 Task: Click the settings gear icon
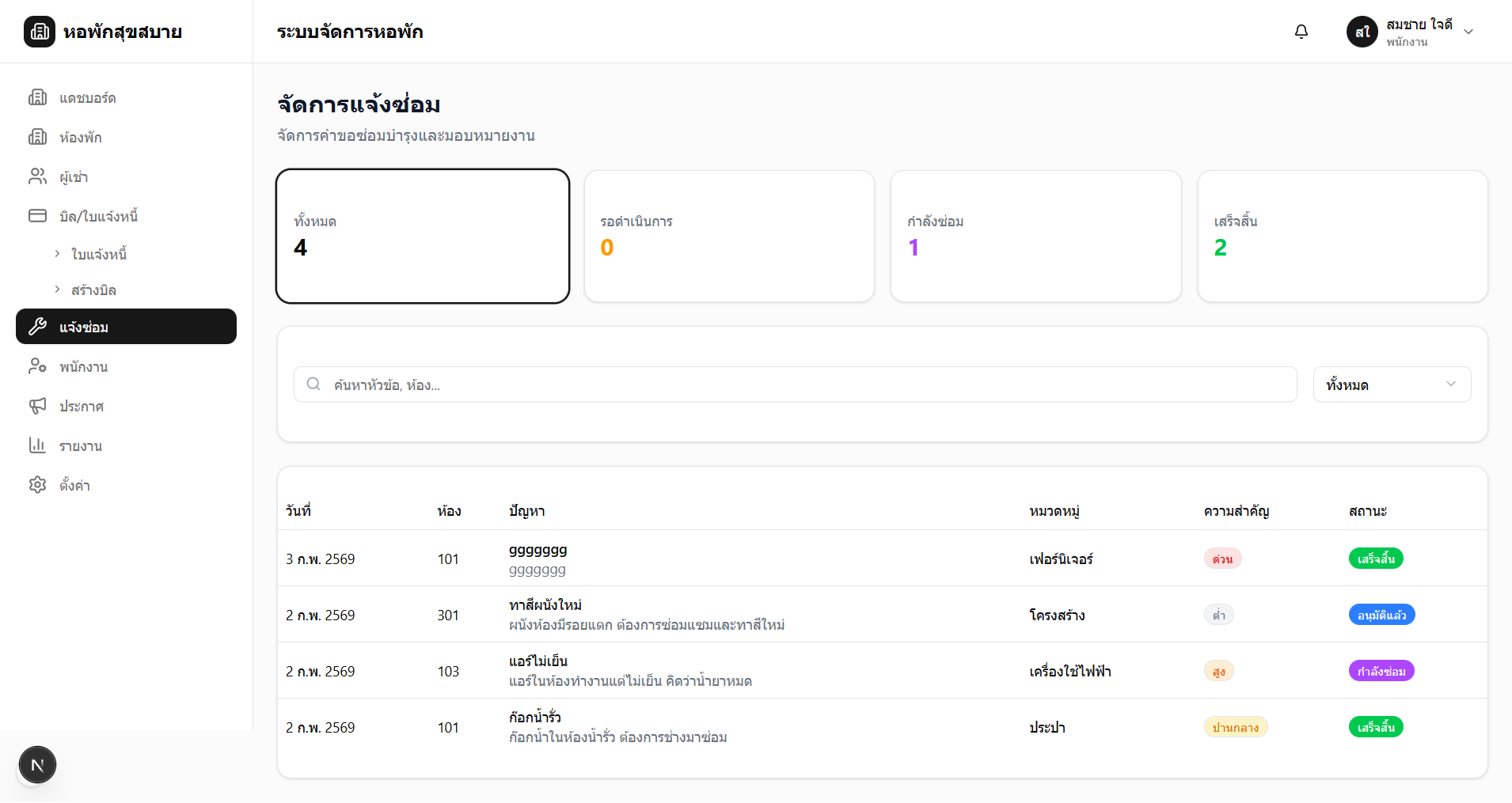coord(37,485)
